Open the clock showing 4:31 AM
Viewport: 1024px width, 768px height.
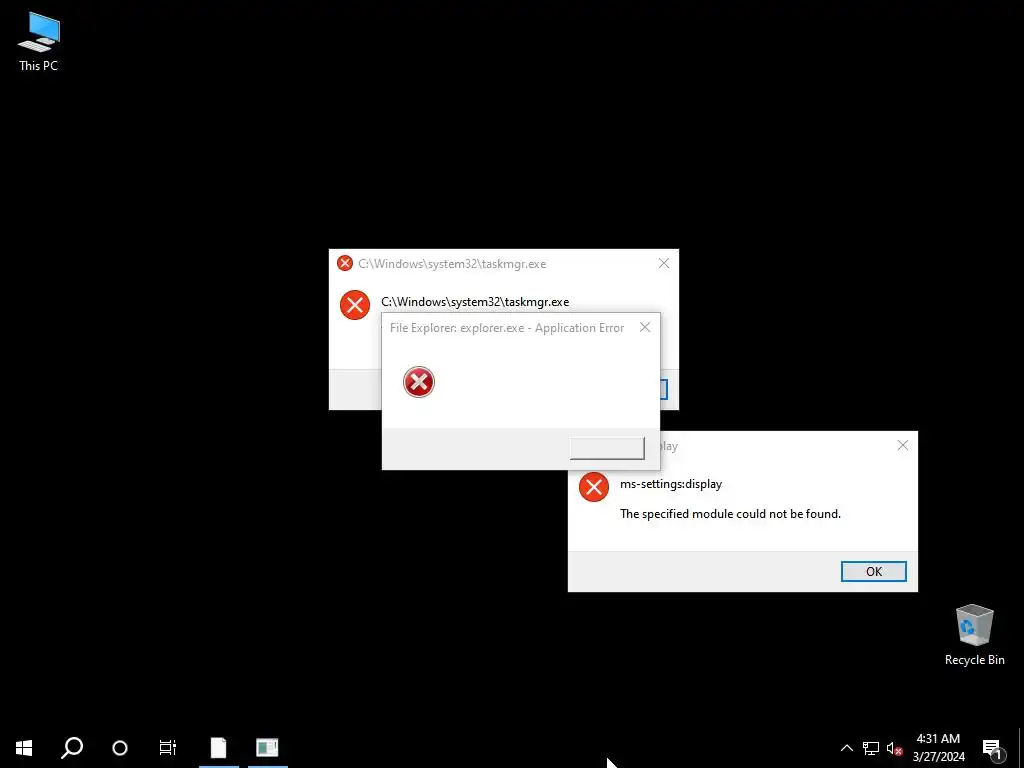point(938,748)
